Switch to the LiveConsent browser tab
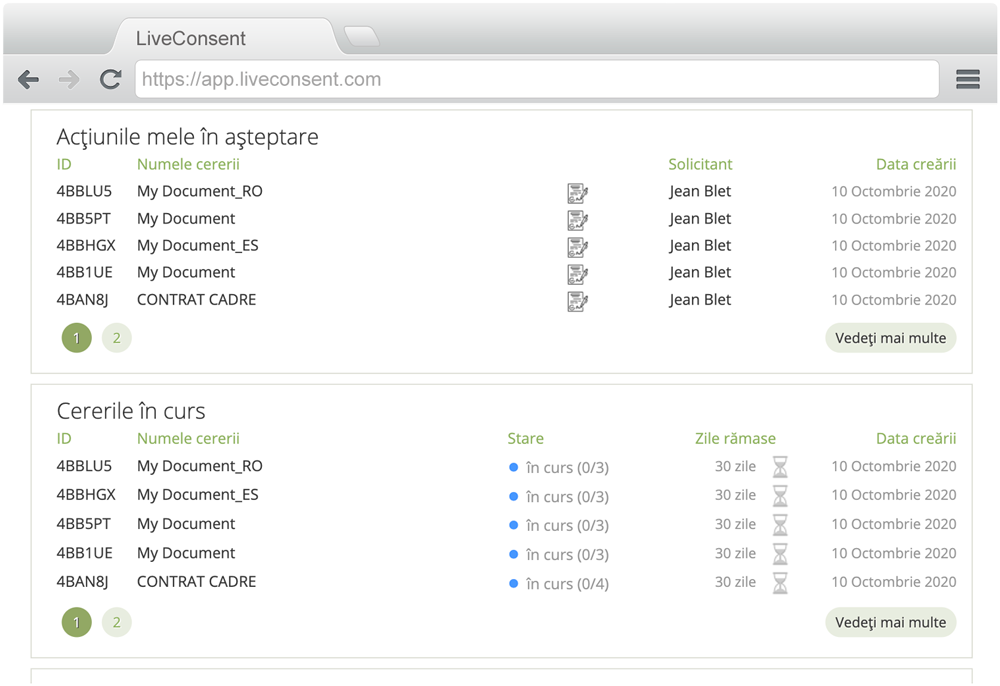This screenshot has width=1000, height=686. [190, 39]
